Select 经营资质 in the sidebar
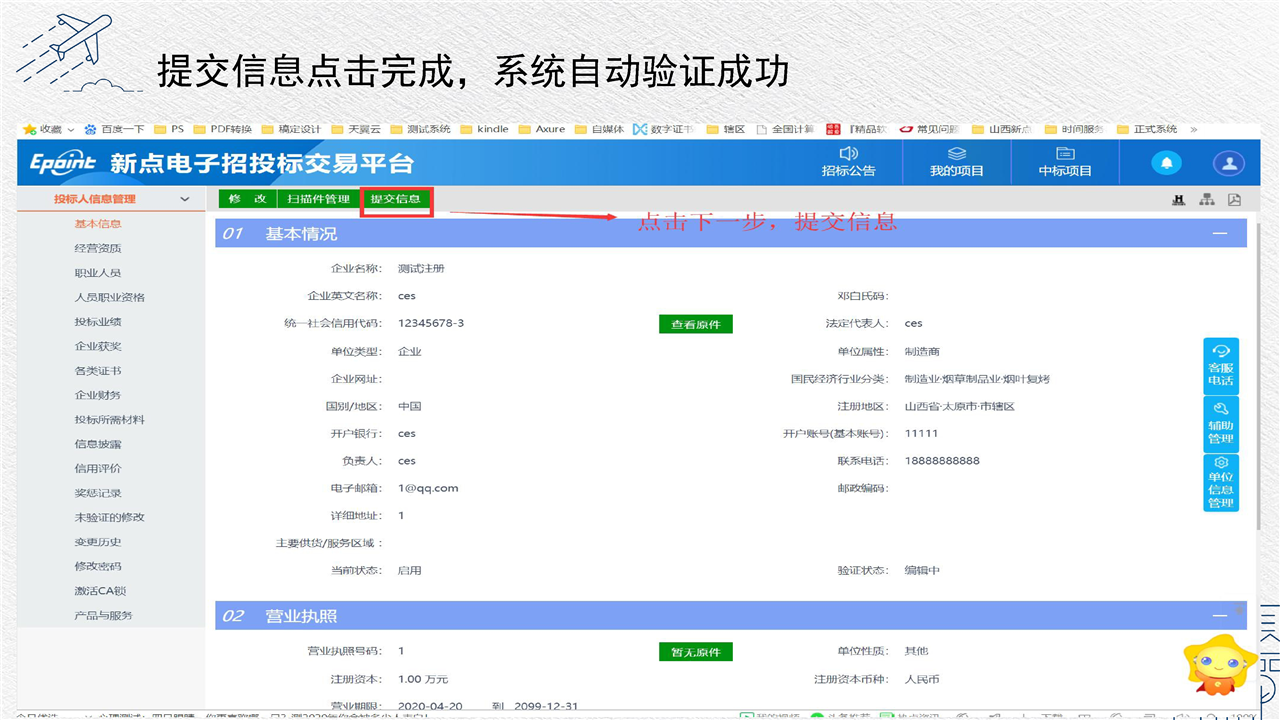The height and width of the screenshot is (720, 1280). coord(98,248)
